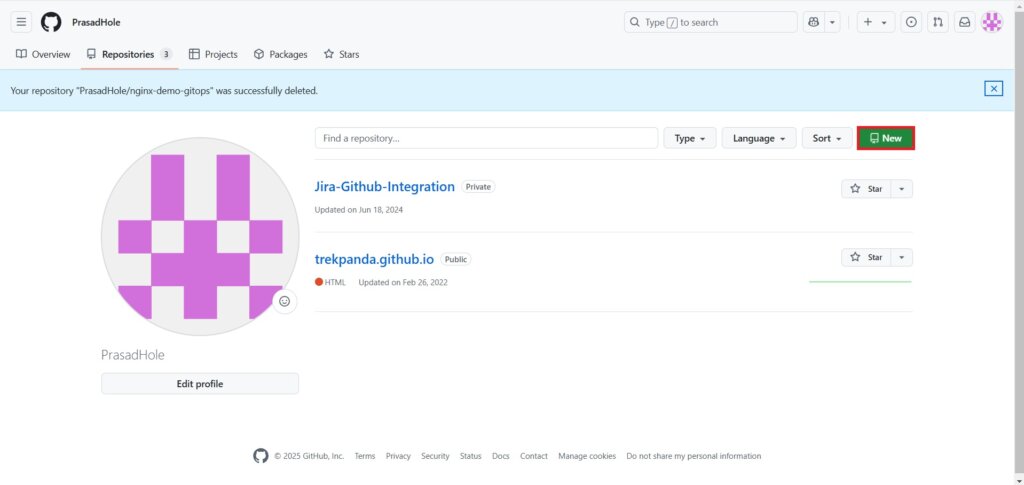Open the Projects tab
Screen dimensions: 1024x485
tap(213, 54)
